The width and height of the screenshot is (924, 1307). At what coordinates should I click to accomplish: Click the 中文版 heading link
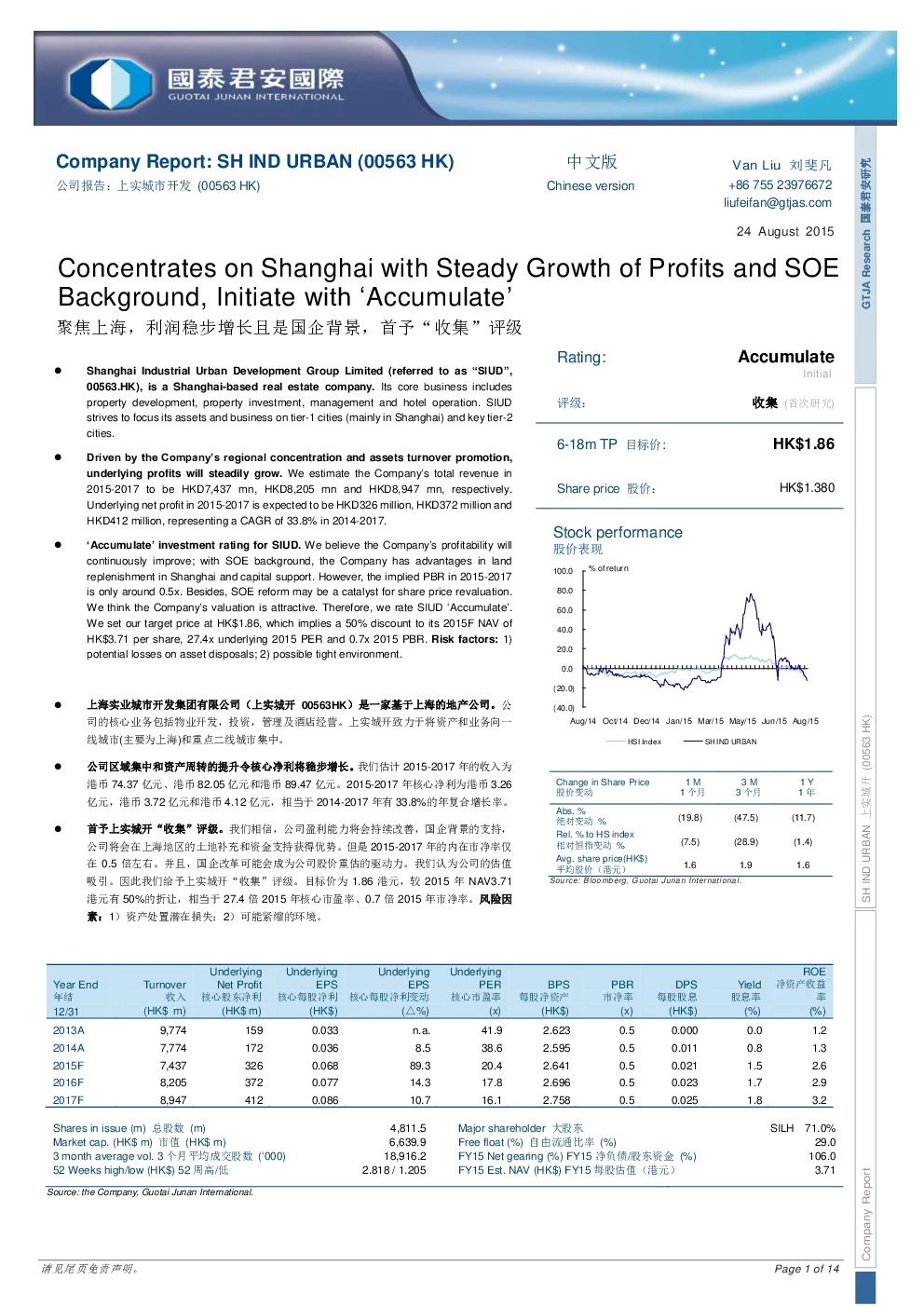[592, 162]
